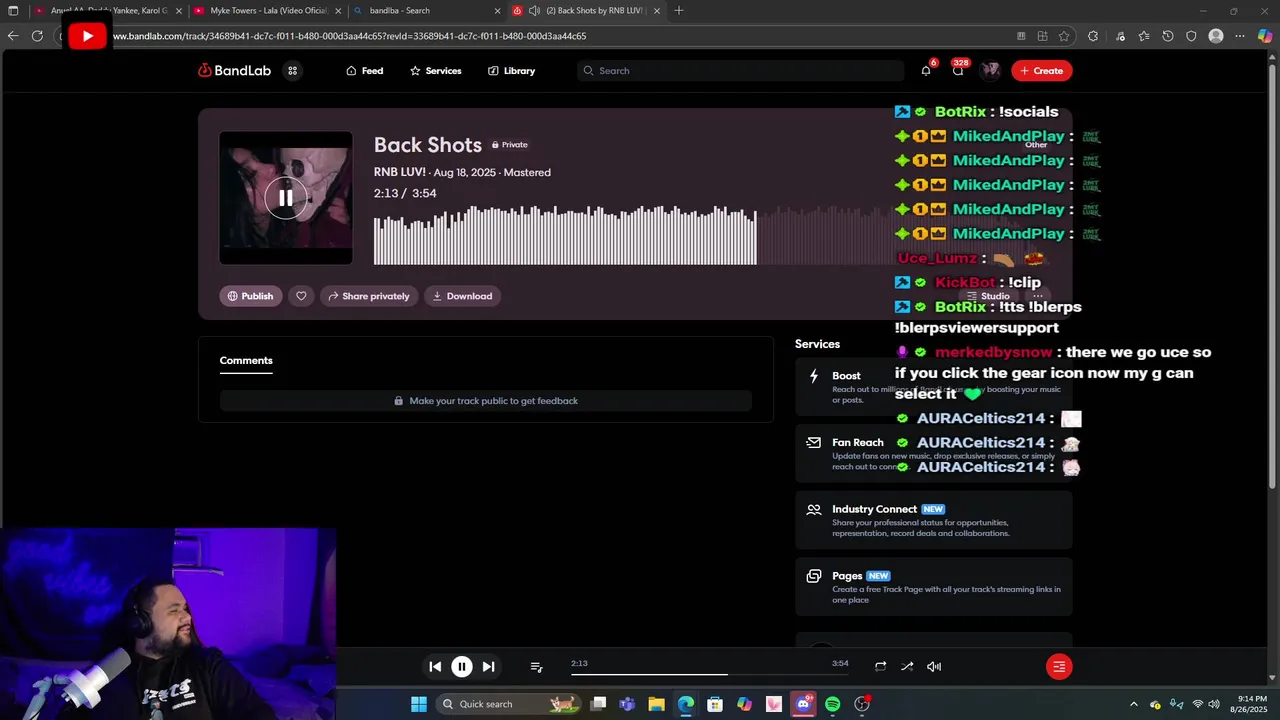Screen dimensions: 1280x720
Task: Click the bottom player progress bar
Action: 710,674
